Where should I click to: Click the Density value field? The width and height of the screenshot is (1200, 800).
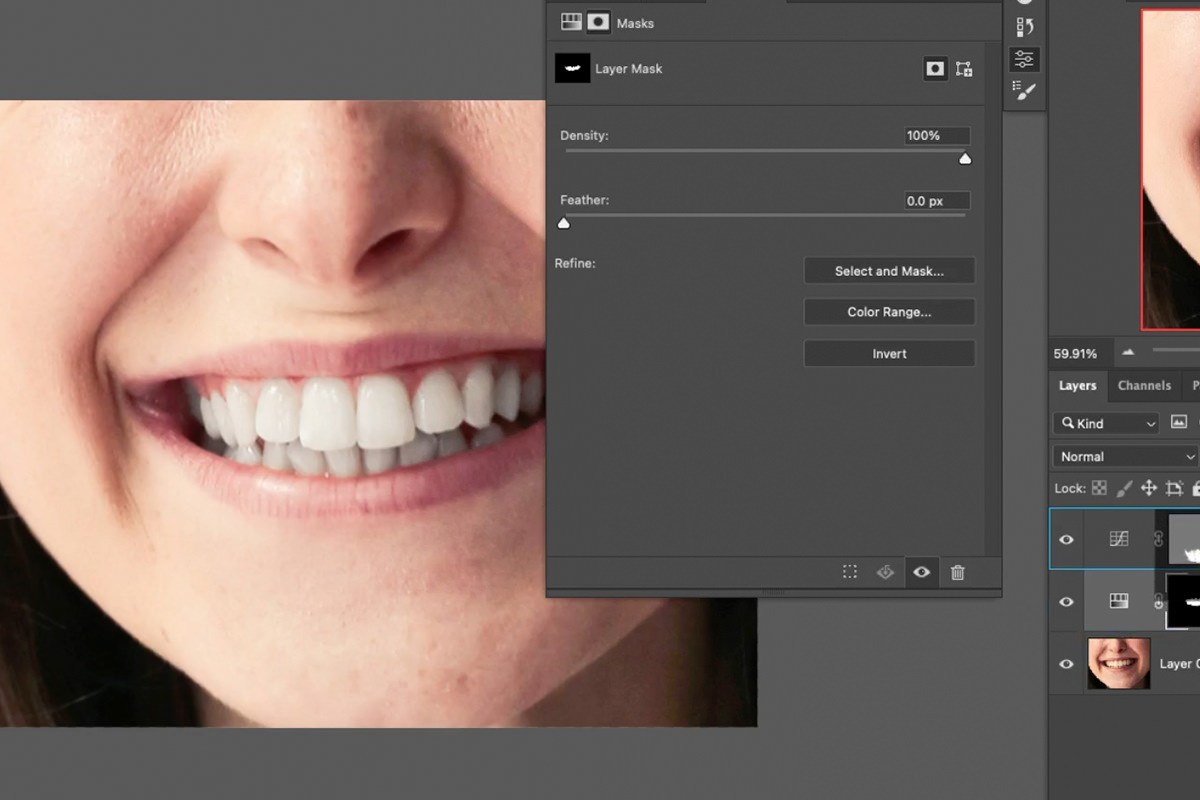pyautogui.click(x=936, y=136)
